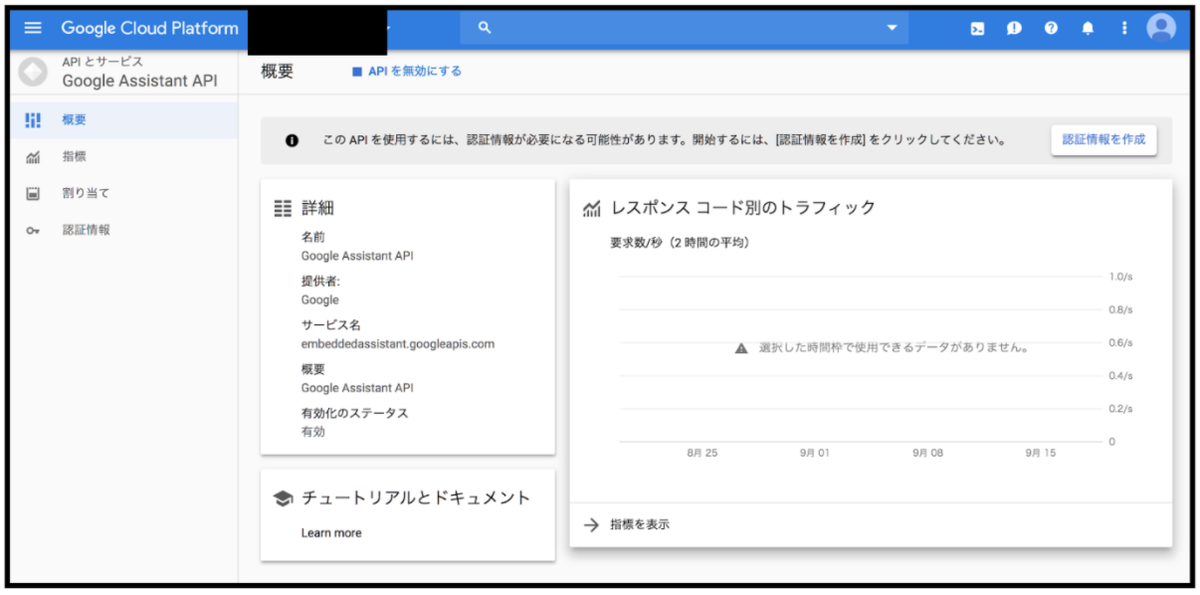The height and width of the screenshot is (595, 1200).
Task: Click service name embeddedassistant.googleapis.com
Action: (x=398, y=344)
